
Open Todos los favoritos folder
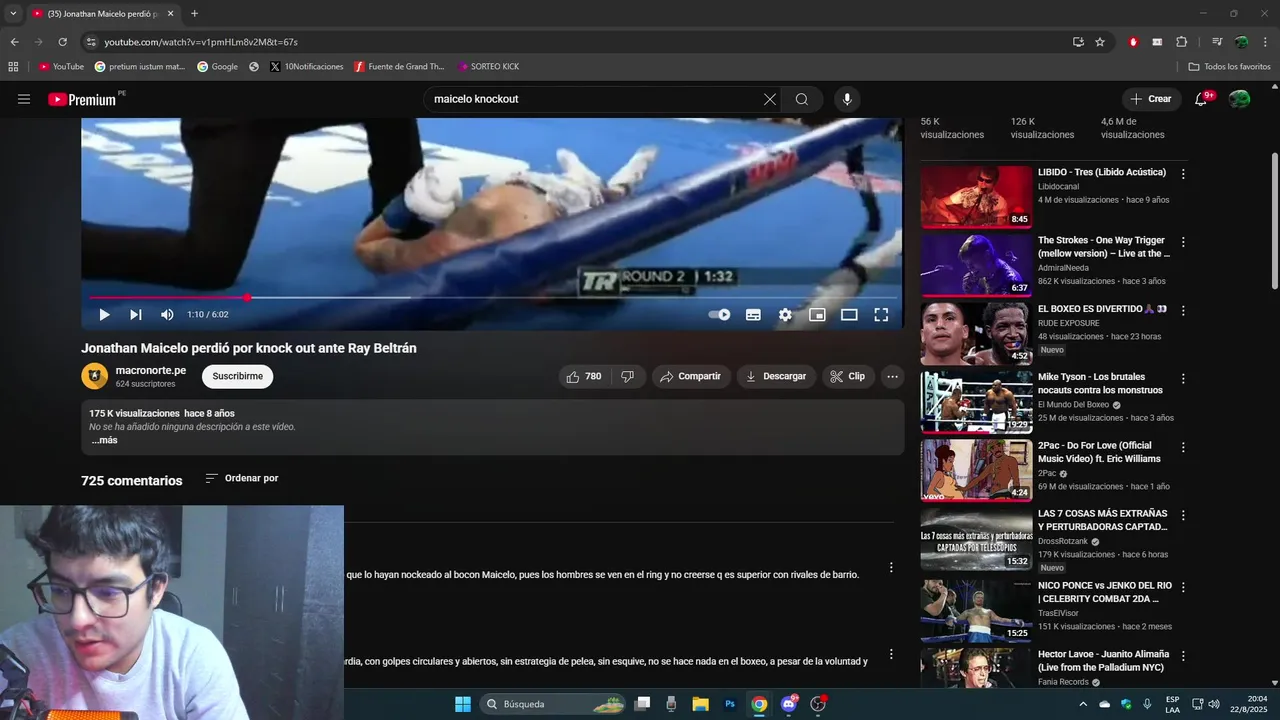(x=1229, y=67)
